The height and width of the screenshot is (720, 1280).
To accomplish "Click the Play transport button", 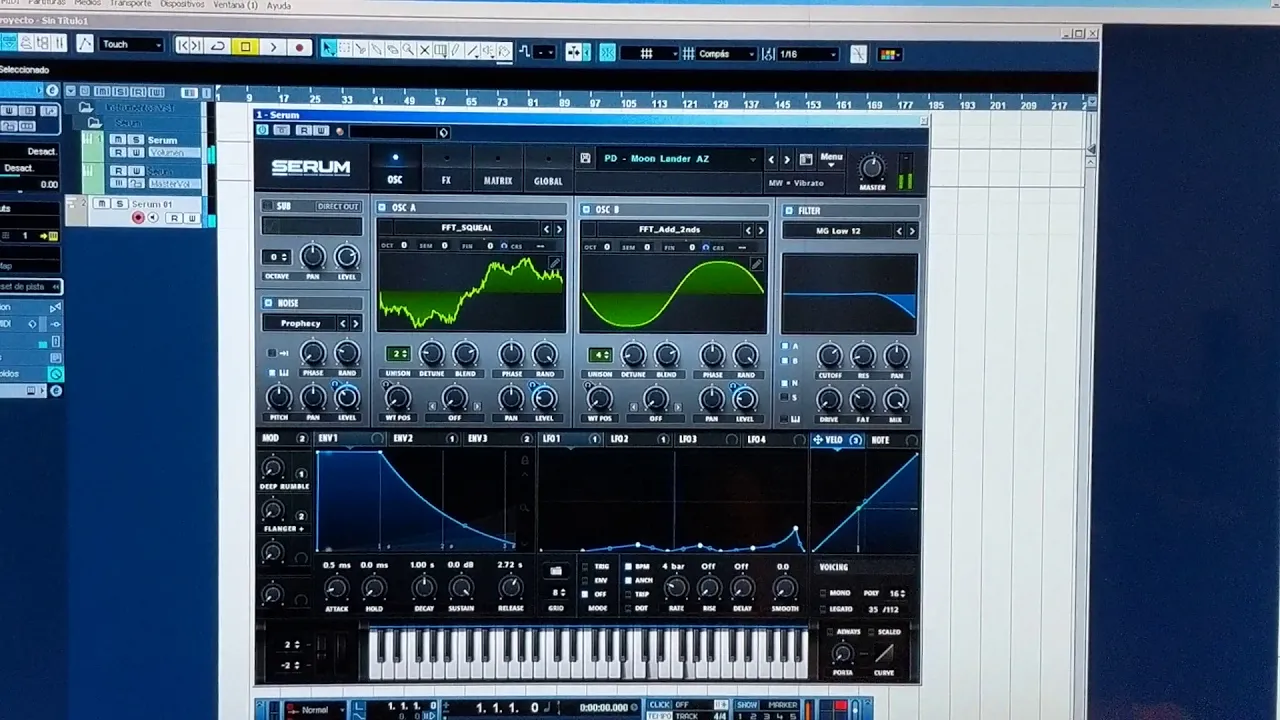I will click(272, 46).
